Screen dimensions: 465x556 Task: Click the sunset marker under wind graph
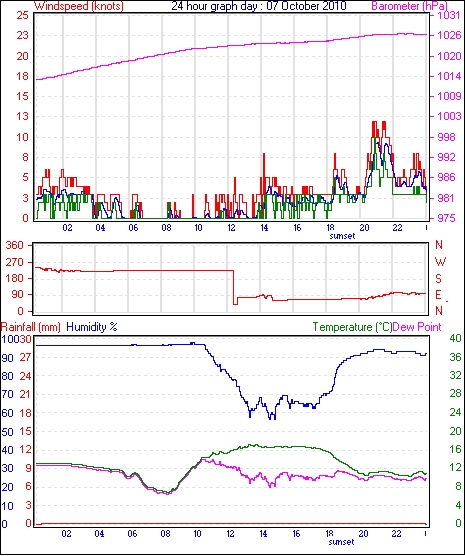pos(342,236)
